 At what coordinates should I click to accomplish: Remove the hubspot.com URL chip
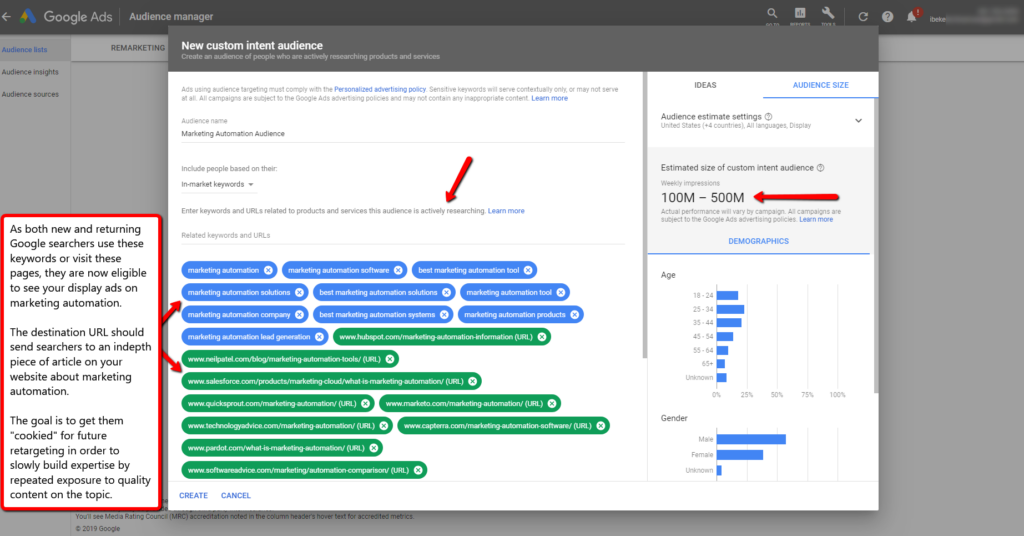tap(542, 337)
